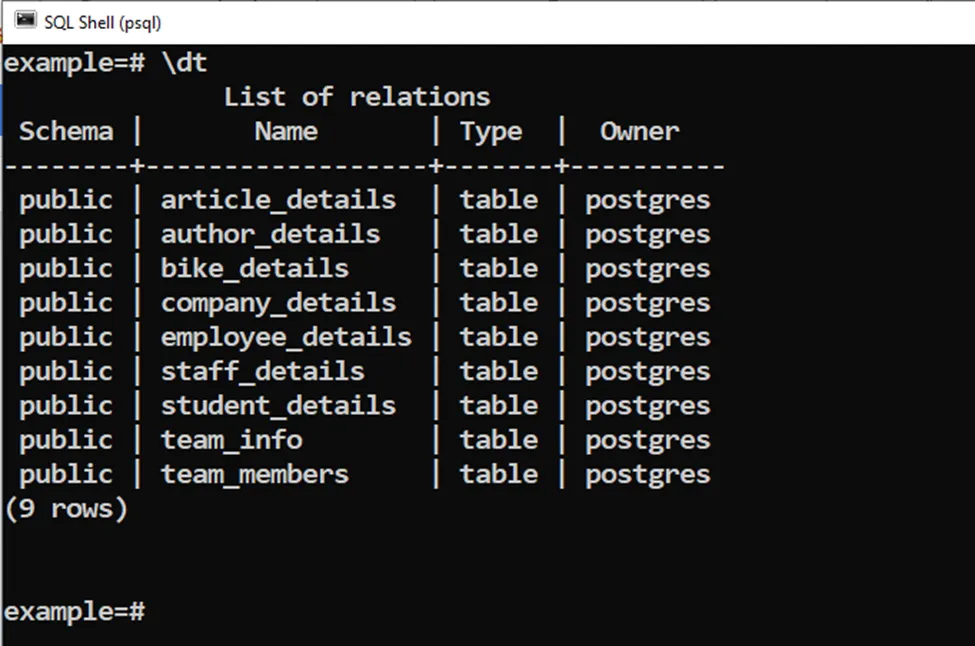This screenshot has width=975, height=646.
Task: Click the Owner column header
Action: point(639,131)
